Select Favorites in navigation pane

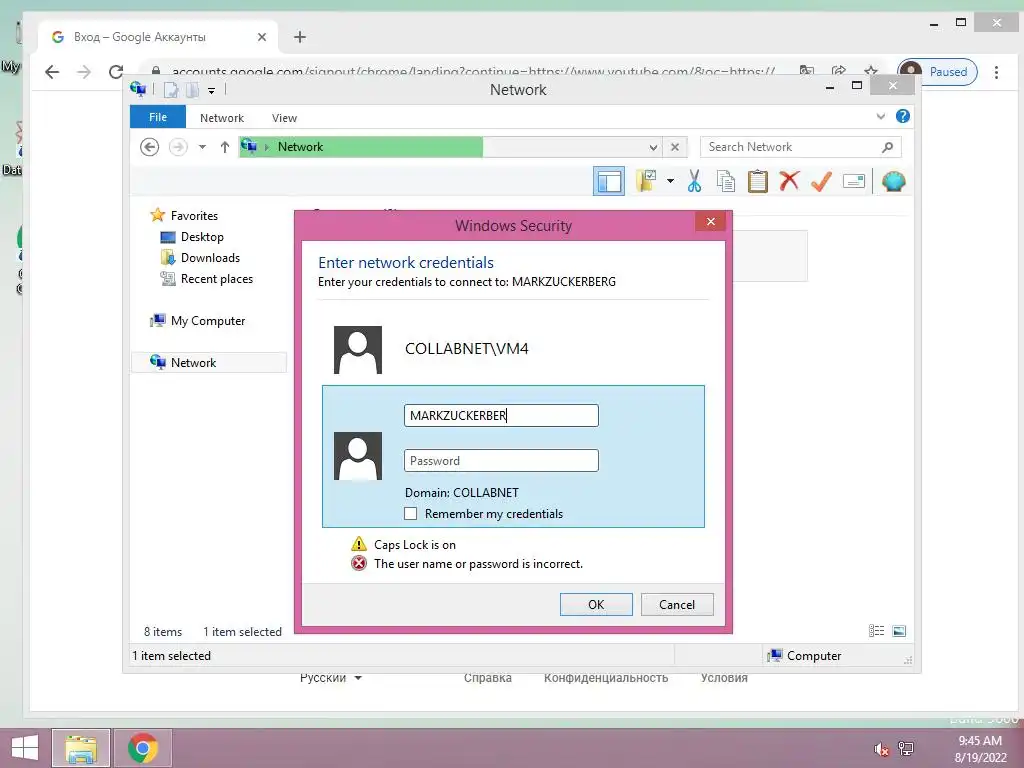click(x=194, y=216)
